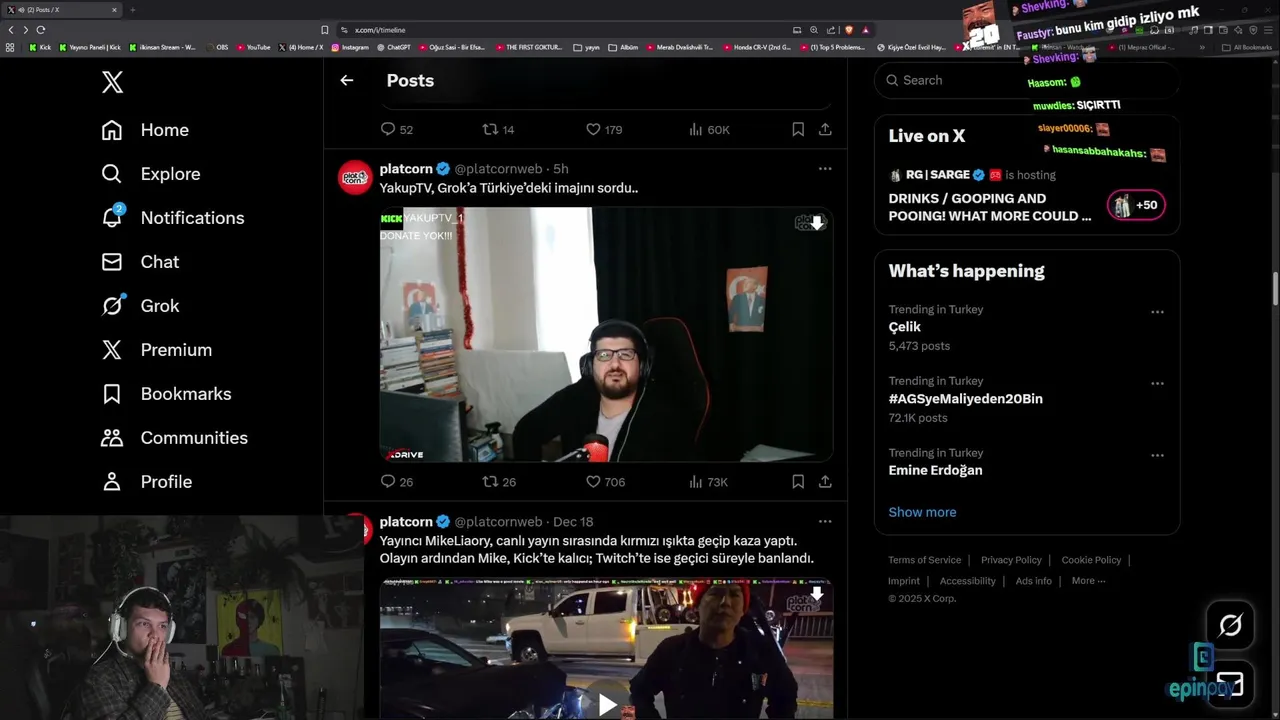Open the floating messages button
This screenshot has height=720, width=1280.
coord(1230,684)
